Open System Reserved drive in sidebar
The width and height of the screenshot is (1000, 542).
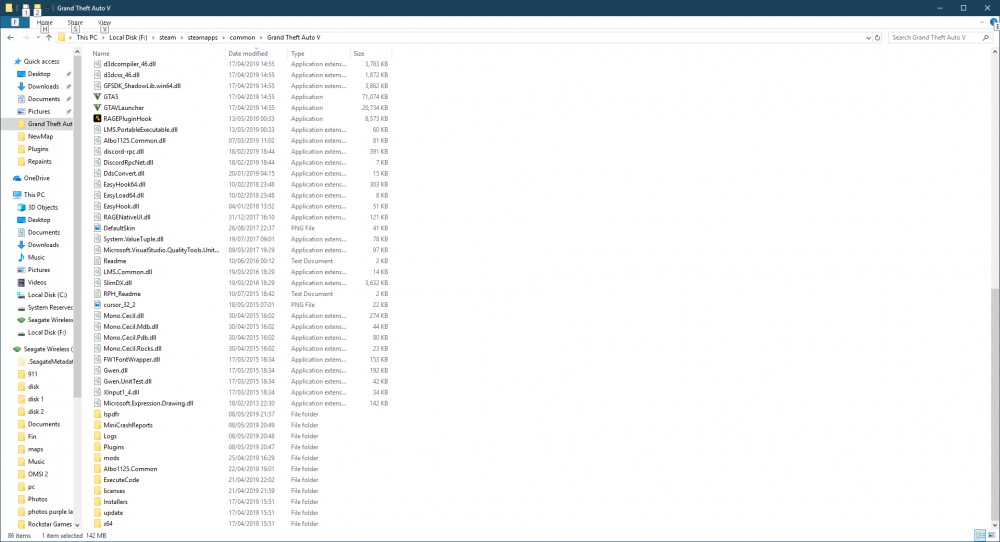coord(50,307)
